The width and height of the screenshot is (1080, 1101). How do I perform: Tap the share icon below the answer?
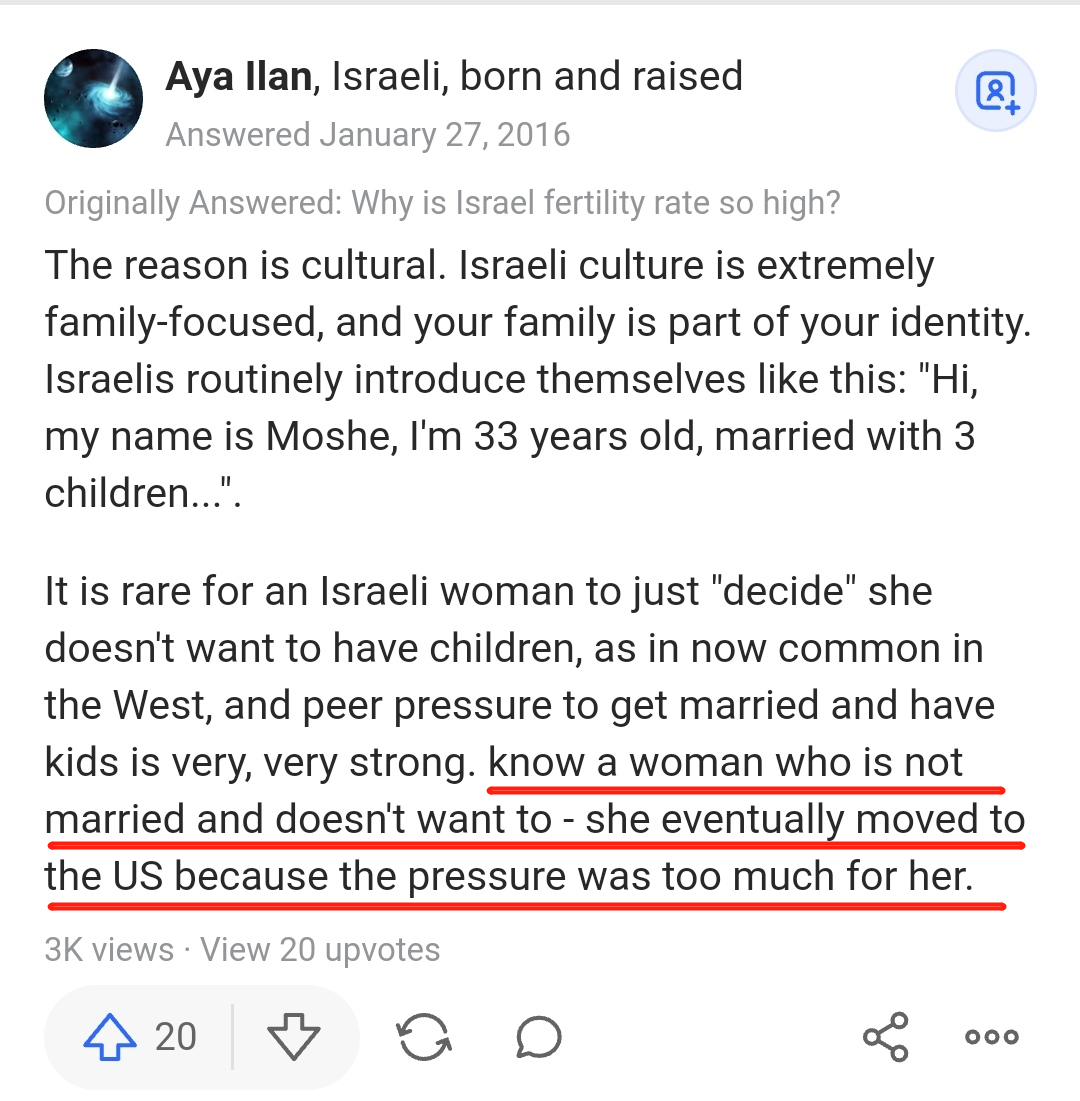(885, 1037)
